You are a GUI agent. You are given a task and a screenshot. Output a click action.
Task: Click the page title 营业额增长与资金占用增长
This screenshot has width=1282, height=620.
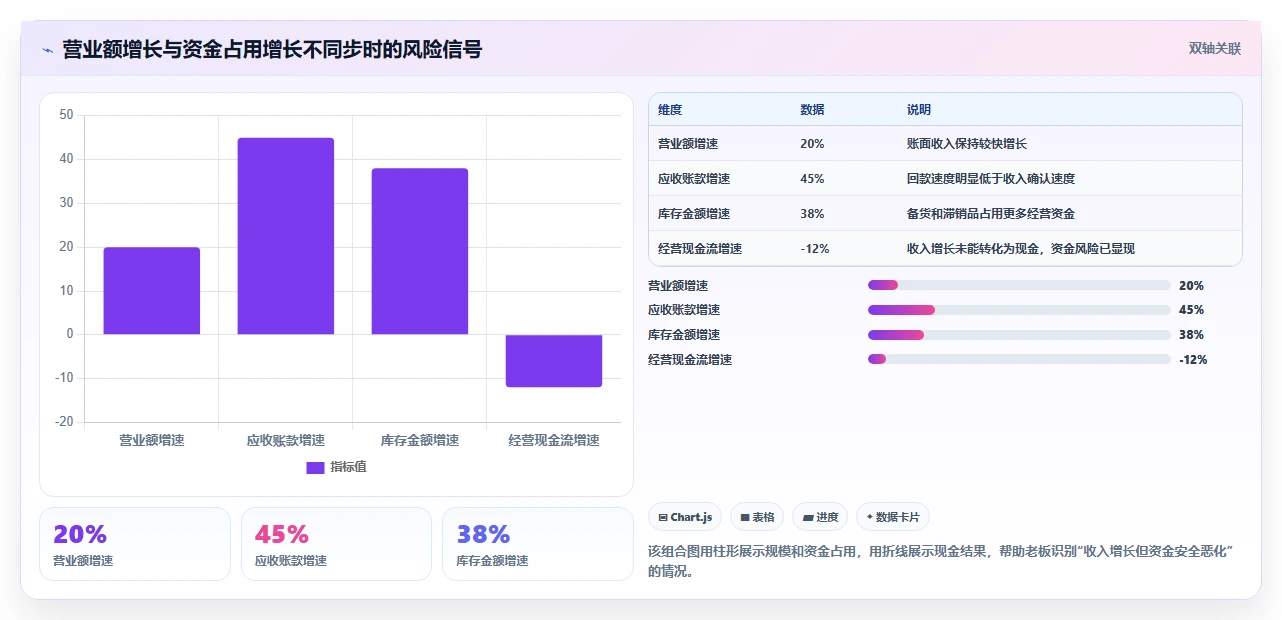272,49
